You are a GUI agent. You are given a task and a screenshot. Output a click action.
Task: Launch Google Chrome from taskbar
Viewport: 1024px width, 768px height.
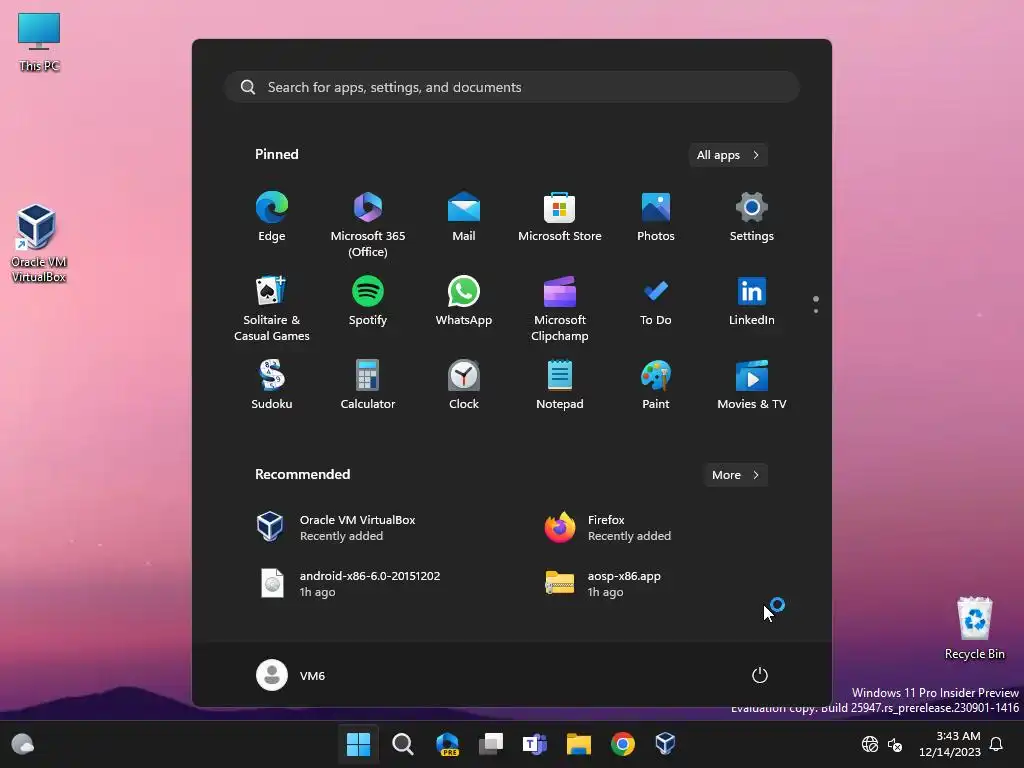point(622,744)
